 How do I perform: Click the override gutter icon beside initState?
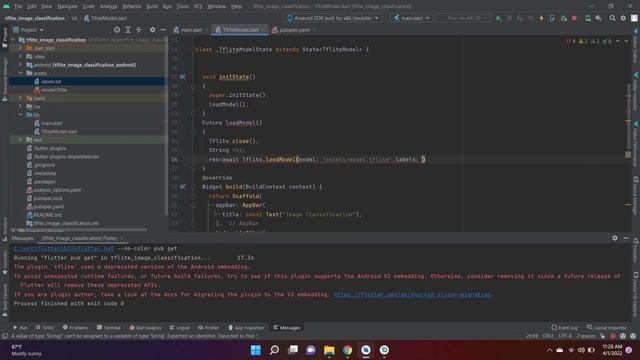tap(182, 77)
